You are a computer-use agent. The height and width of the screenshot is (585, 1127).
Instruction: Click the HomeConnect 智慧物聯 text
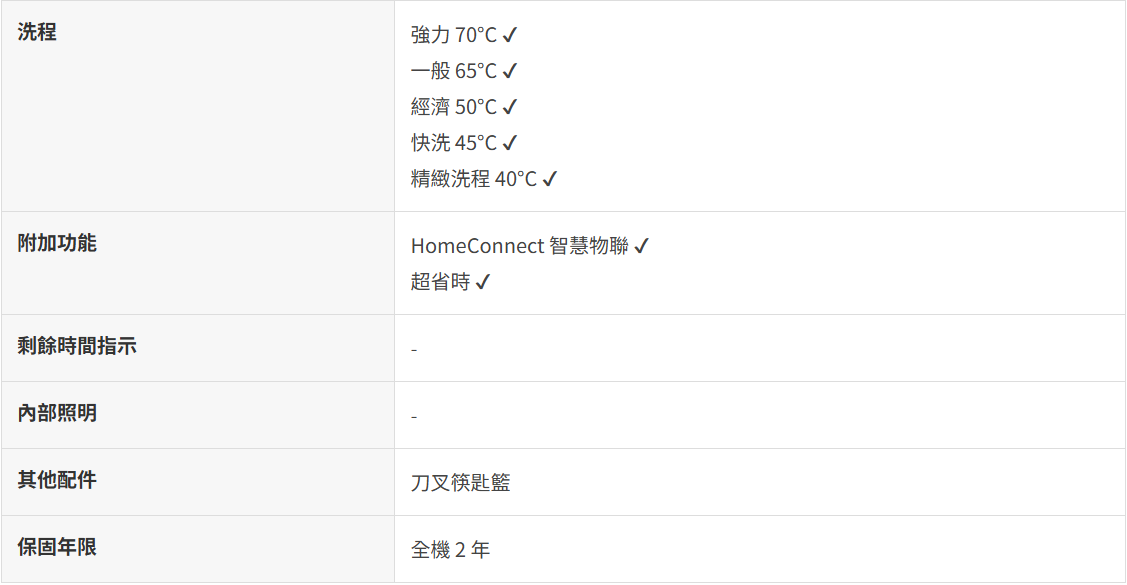pyautogui.click(x=519, y=246)
